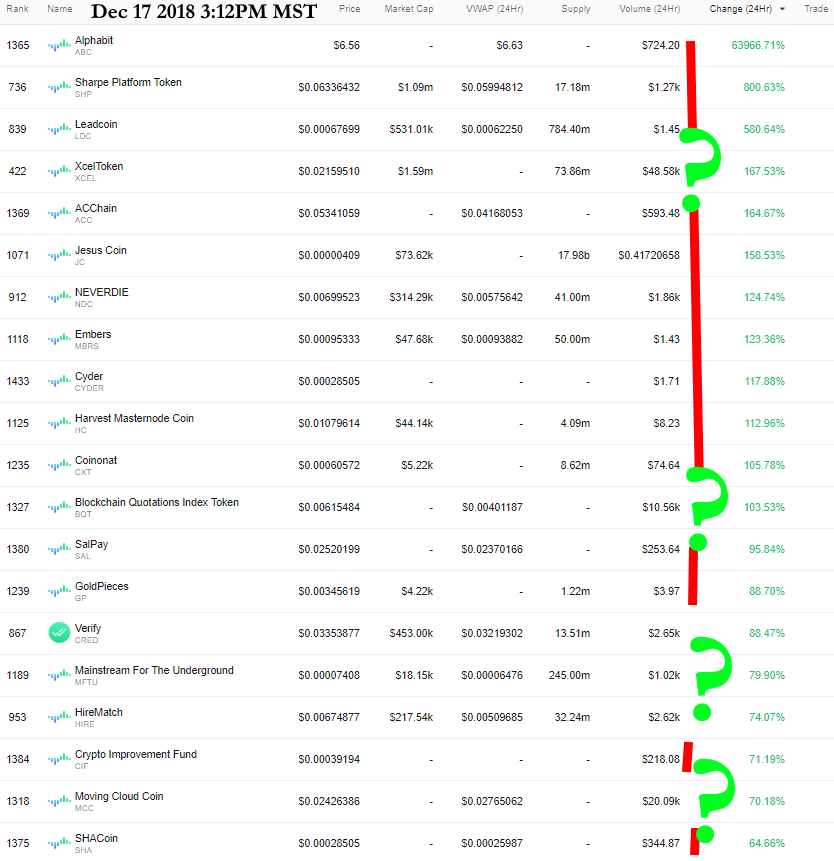This screenshot has width=834, height=861.
Task: Sort by the Supply column header
Action: click(x=575, y=9)
